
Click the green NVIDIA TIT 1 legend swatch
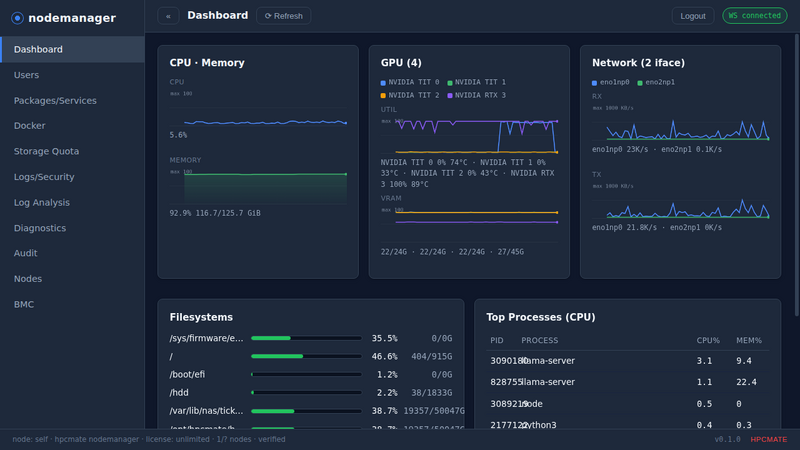coord(450,83)
